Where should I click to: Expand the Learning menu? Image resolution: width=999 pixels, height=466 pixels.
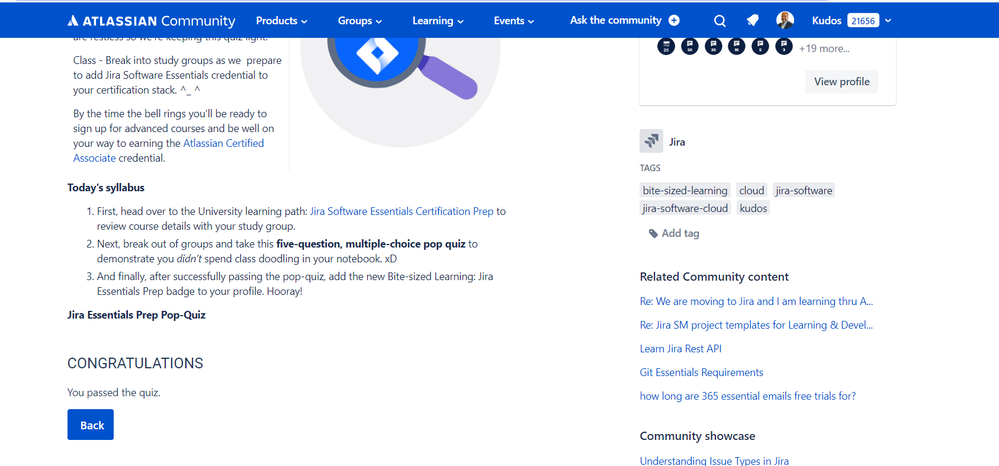click(438, 20)
